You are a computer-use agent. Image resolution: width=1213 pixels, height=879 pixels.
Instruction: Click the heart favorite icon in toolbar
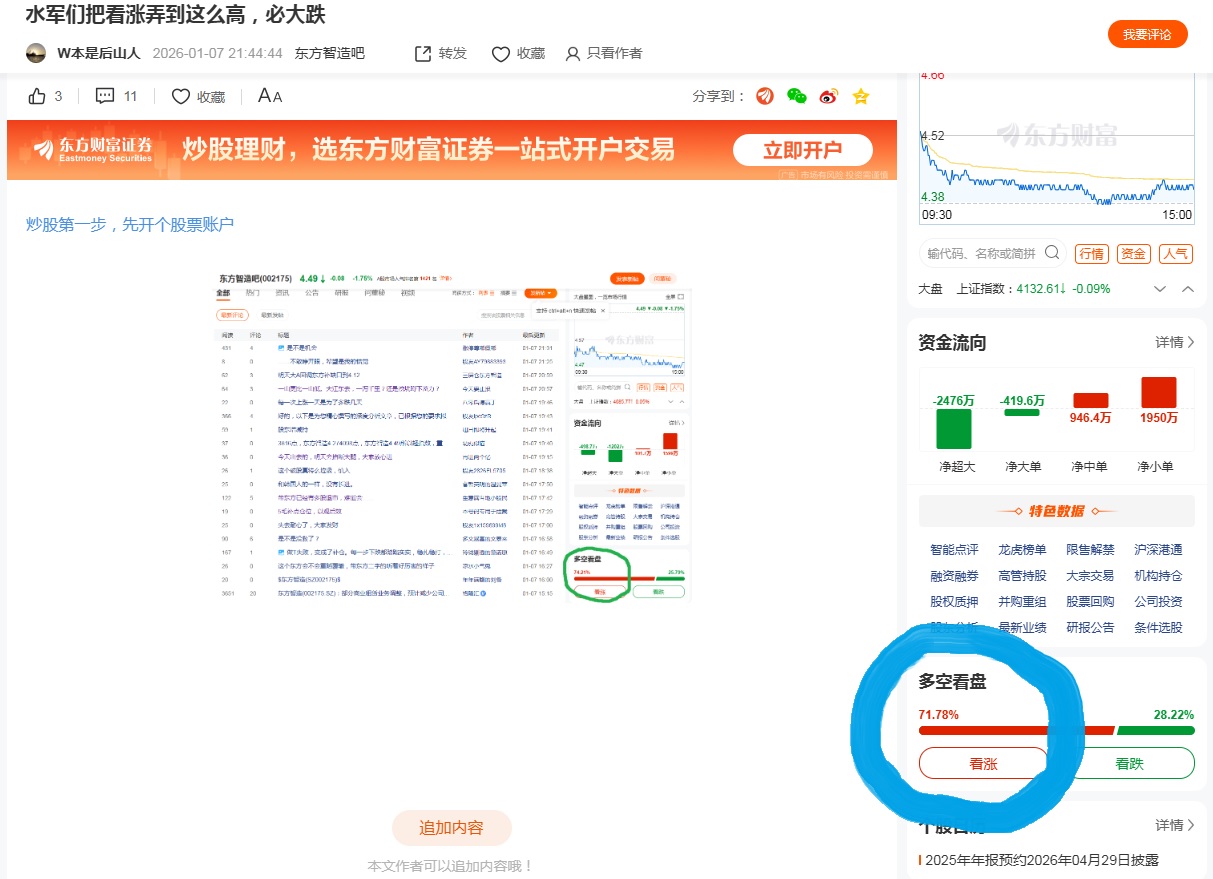[x=181, y=96]
